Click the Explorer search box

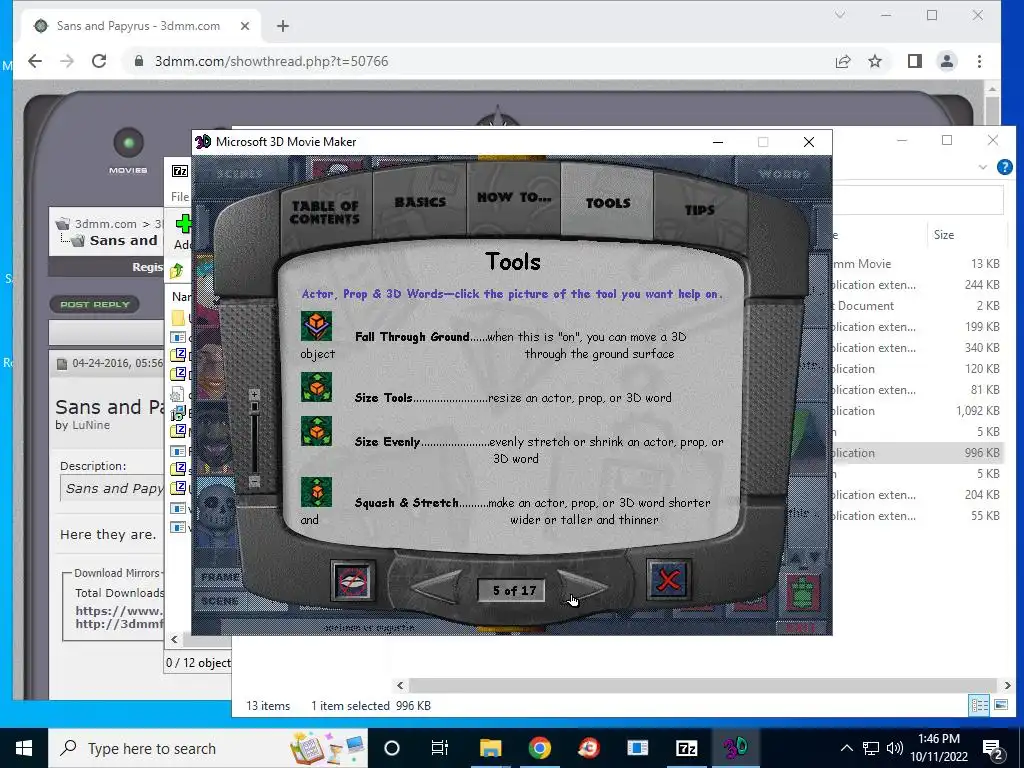918,199
